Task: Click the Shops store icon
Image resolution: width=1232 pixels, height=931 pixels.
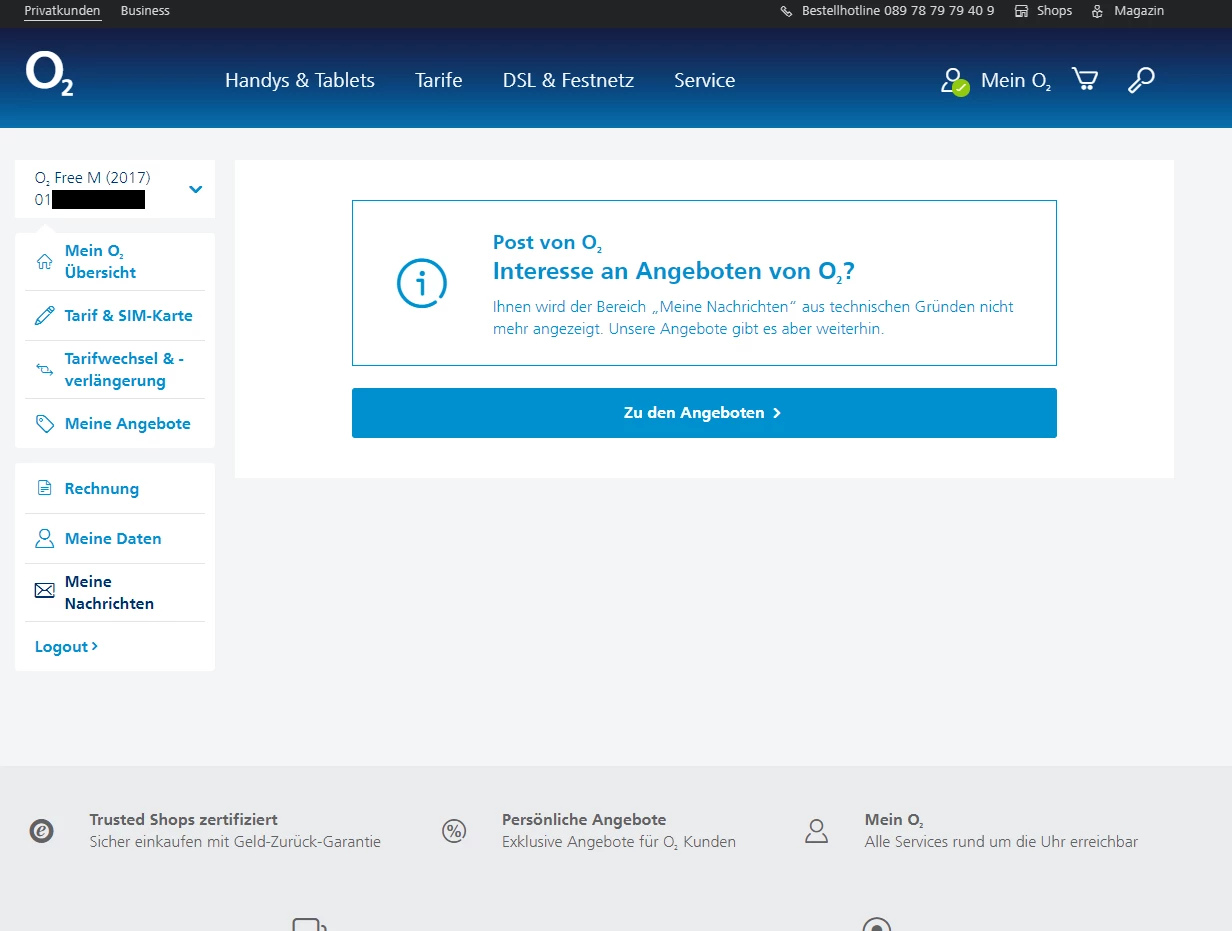Action: [1021, 11]
